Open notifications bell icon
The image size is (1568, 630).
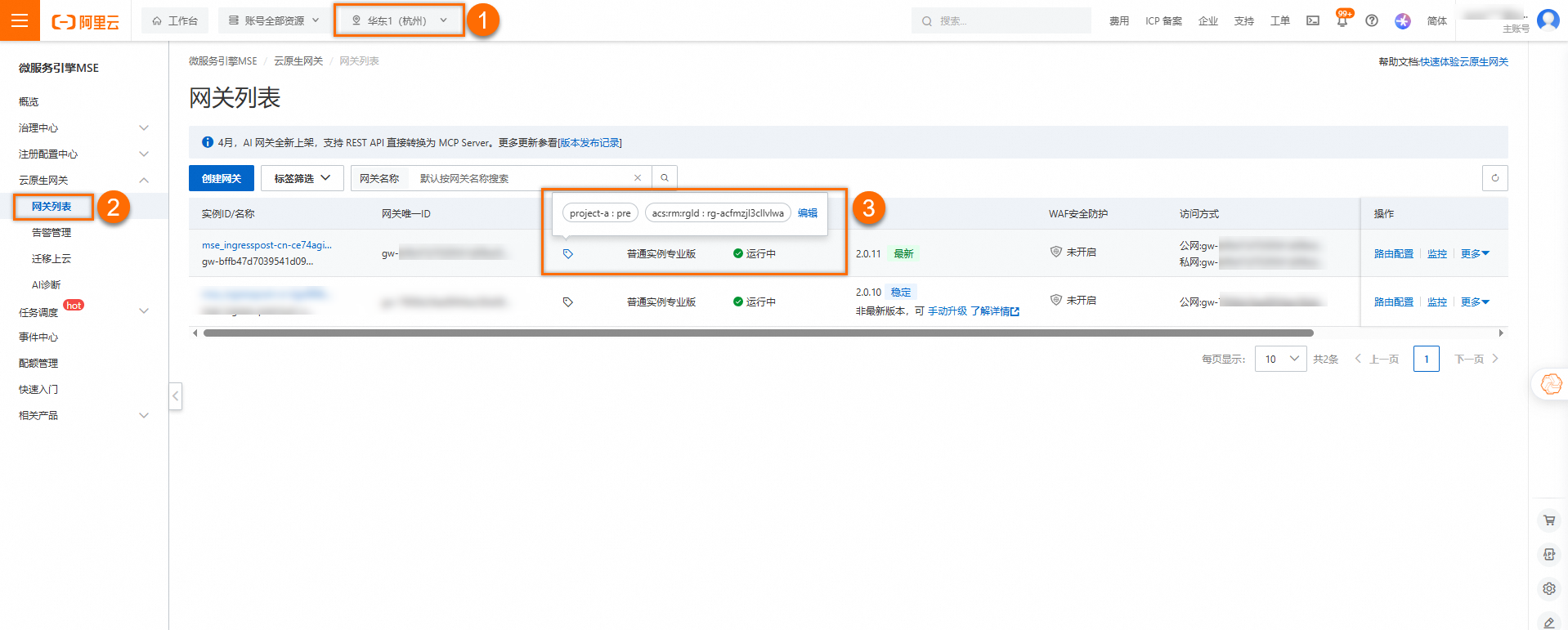1342,21
